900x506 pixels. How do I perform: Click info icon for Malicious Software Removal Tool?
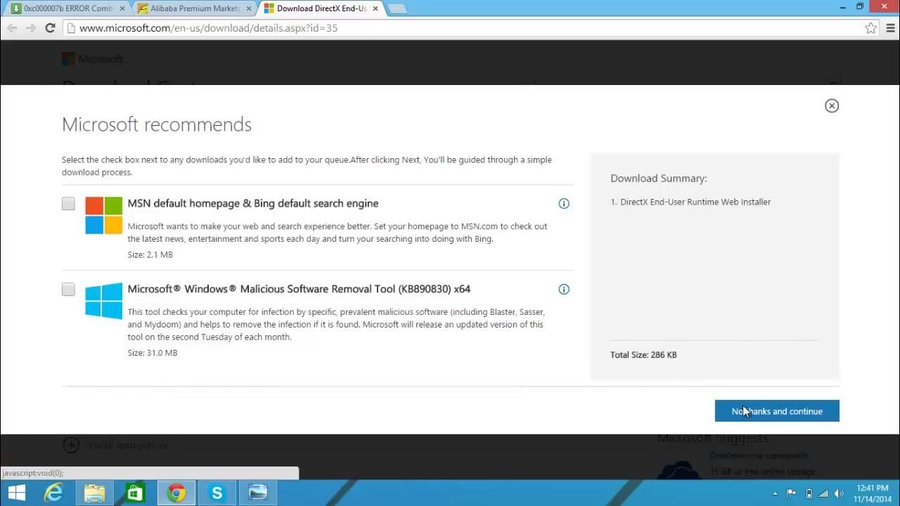564,290
